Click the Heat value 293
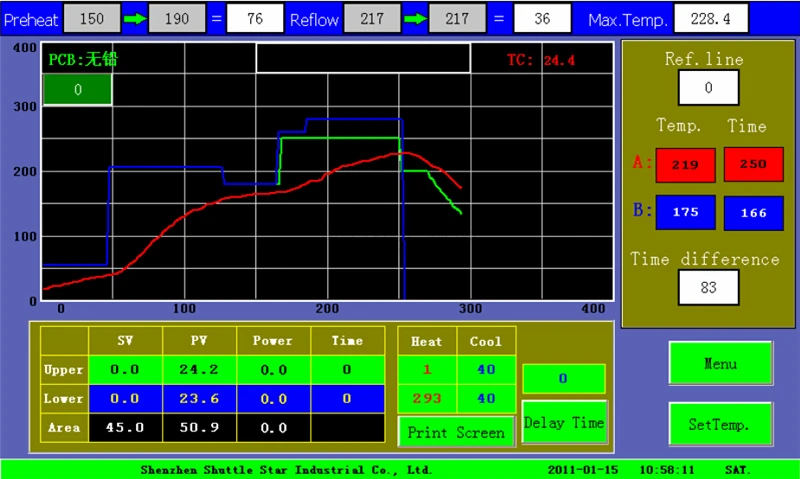800x479 pixels. [427, 398]
